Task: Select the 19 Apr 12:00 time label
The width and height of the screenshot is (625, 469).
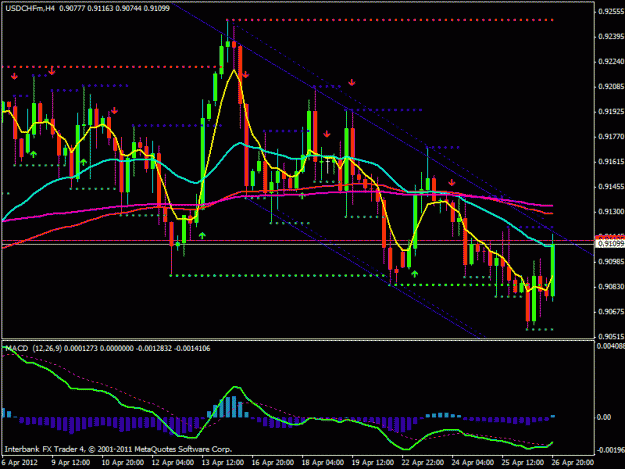Action: pyautogui.click(x=373, y=463)
